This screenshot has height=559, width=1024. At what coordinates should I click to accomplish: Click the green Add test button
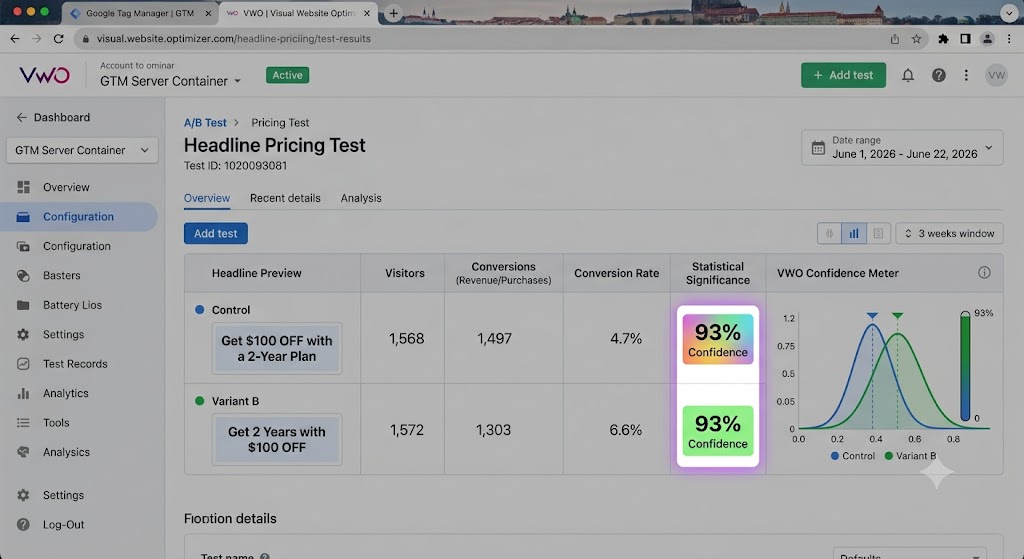[843, 75]
